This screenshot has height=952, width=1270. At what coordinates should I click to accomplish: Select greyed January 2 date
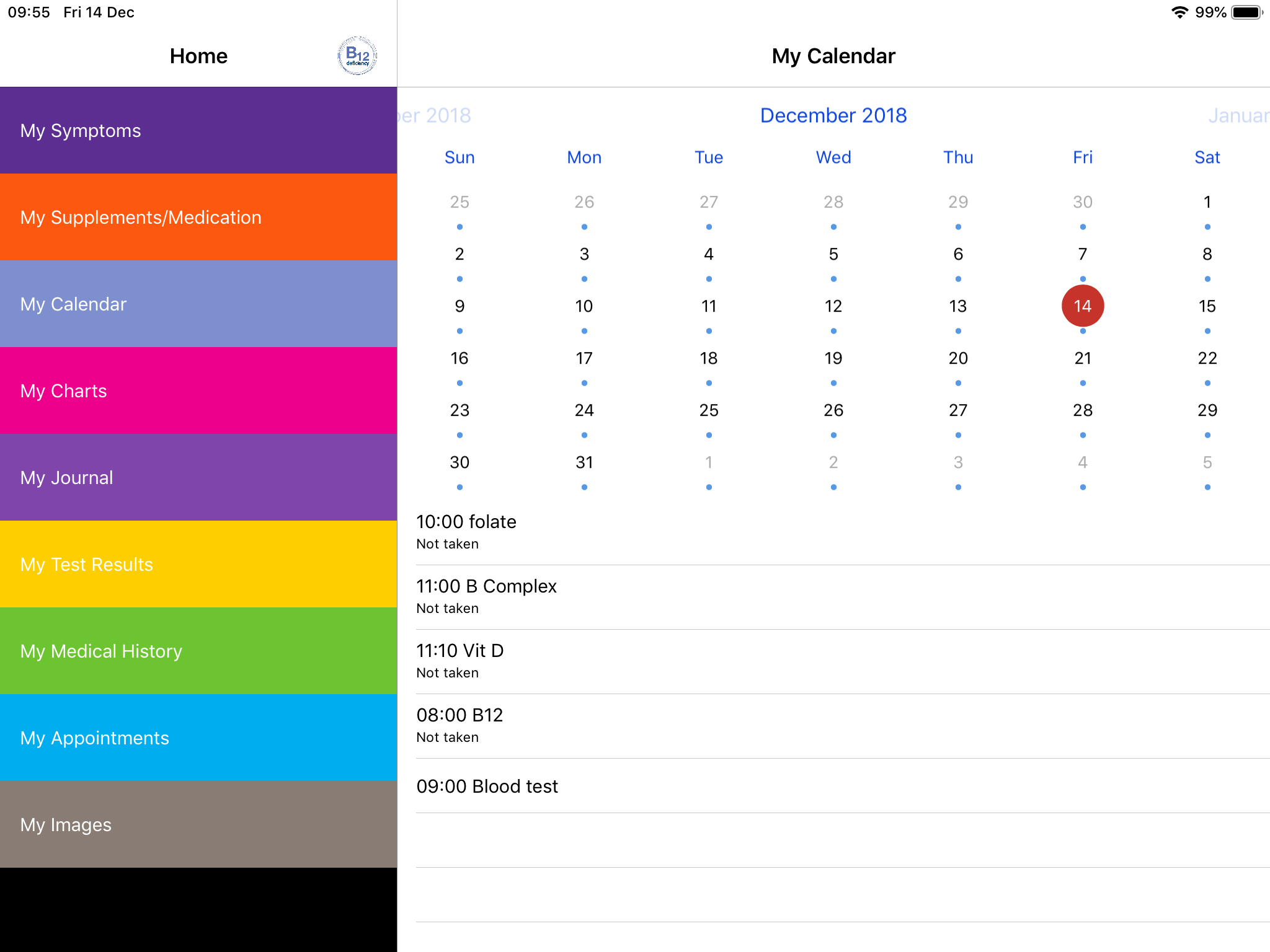coord(833,462)
